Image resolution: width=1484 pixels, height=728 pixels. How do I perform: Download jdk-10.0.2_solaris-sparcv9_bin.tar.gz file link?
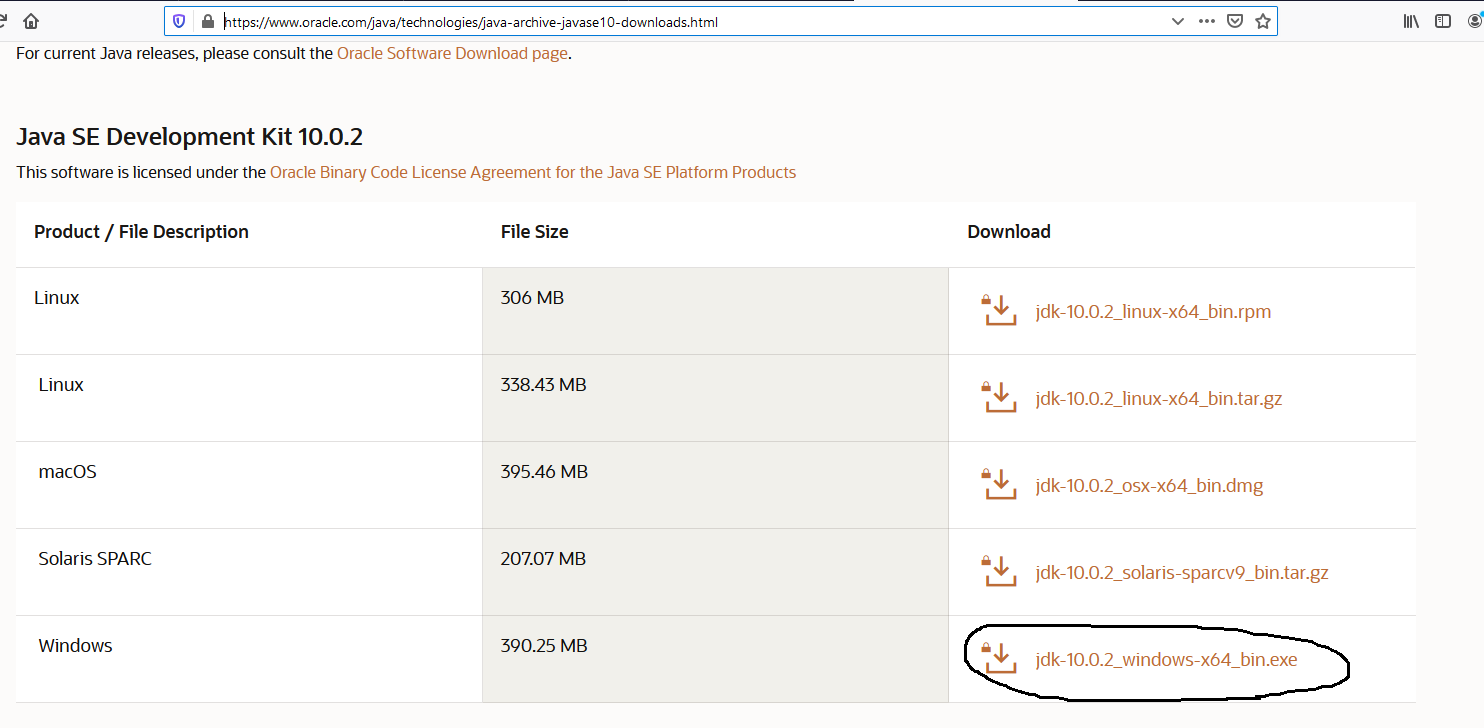(1182, 573)
